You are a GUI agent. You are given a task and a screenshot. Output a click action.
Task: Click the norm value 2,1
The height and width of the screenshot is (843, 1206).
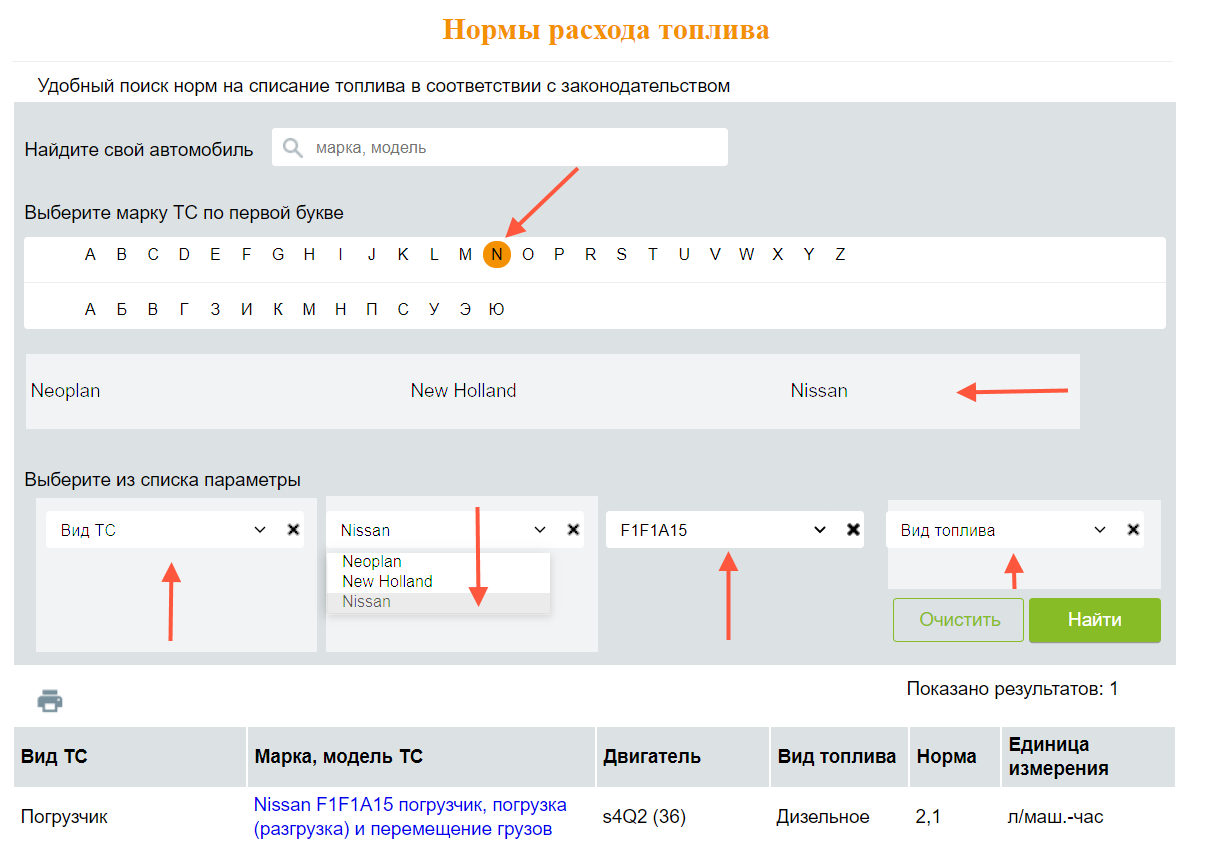[928, 817]
